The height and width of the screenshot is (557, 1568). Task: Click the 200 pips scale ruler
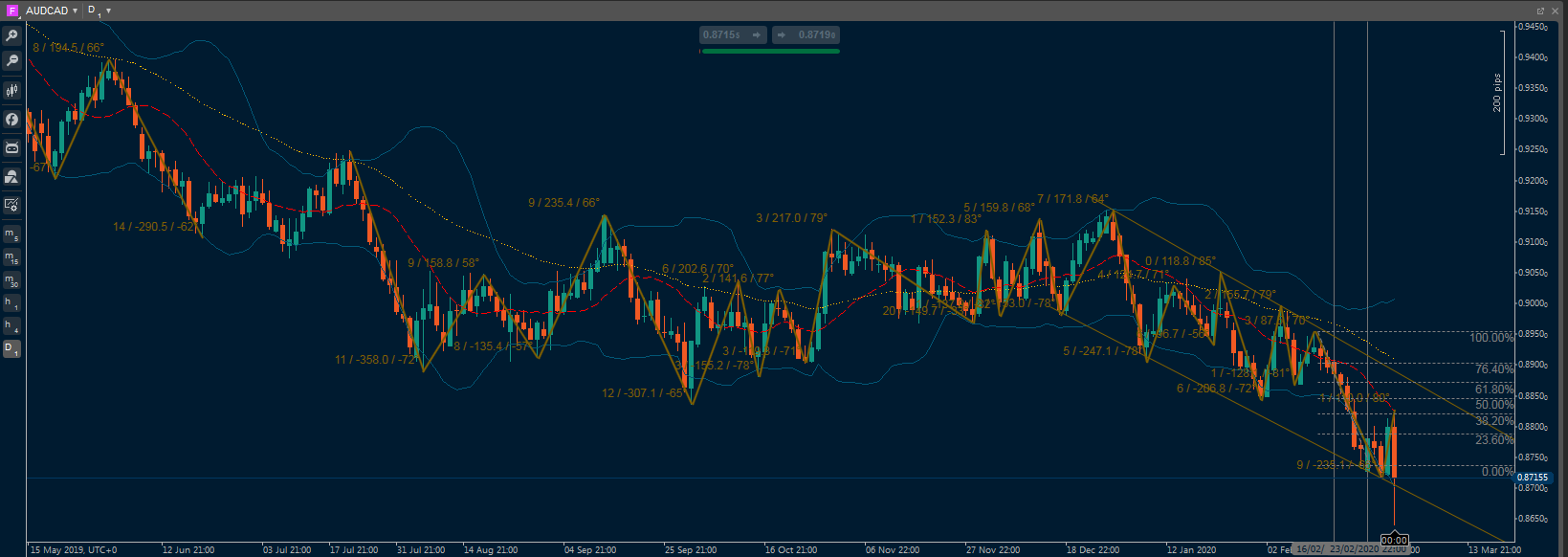[1498, 92]
